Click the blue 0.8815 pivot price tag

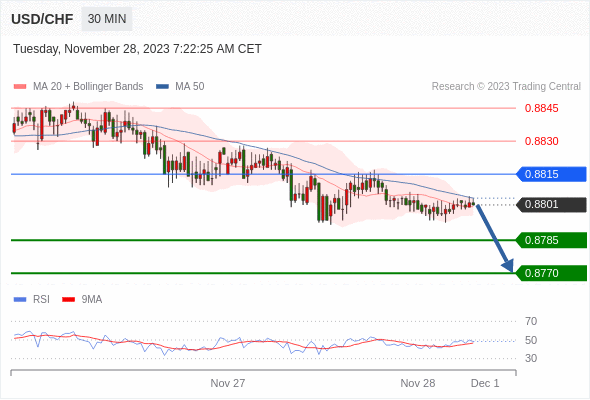[x=552, y=174]
